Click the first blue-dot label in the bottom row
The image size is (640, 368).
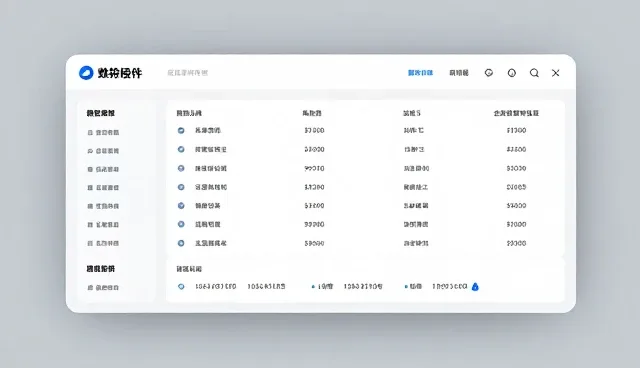pos(322,286)
